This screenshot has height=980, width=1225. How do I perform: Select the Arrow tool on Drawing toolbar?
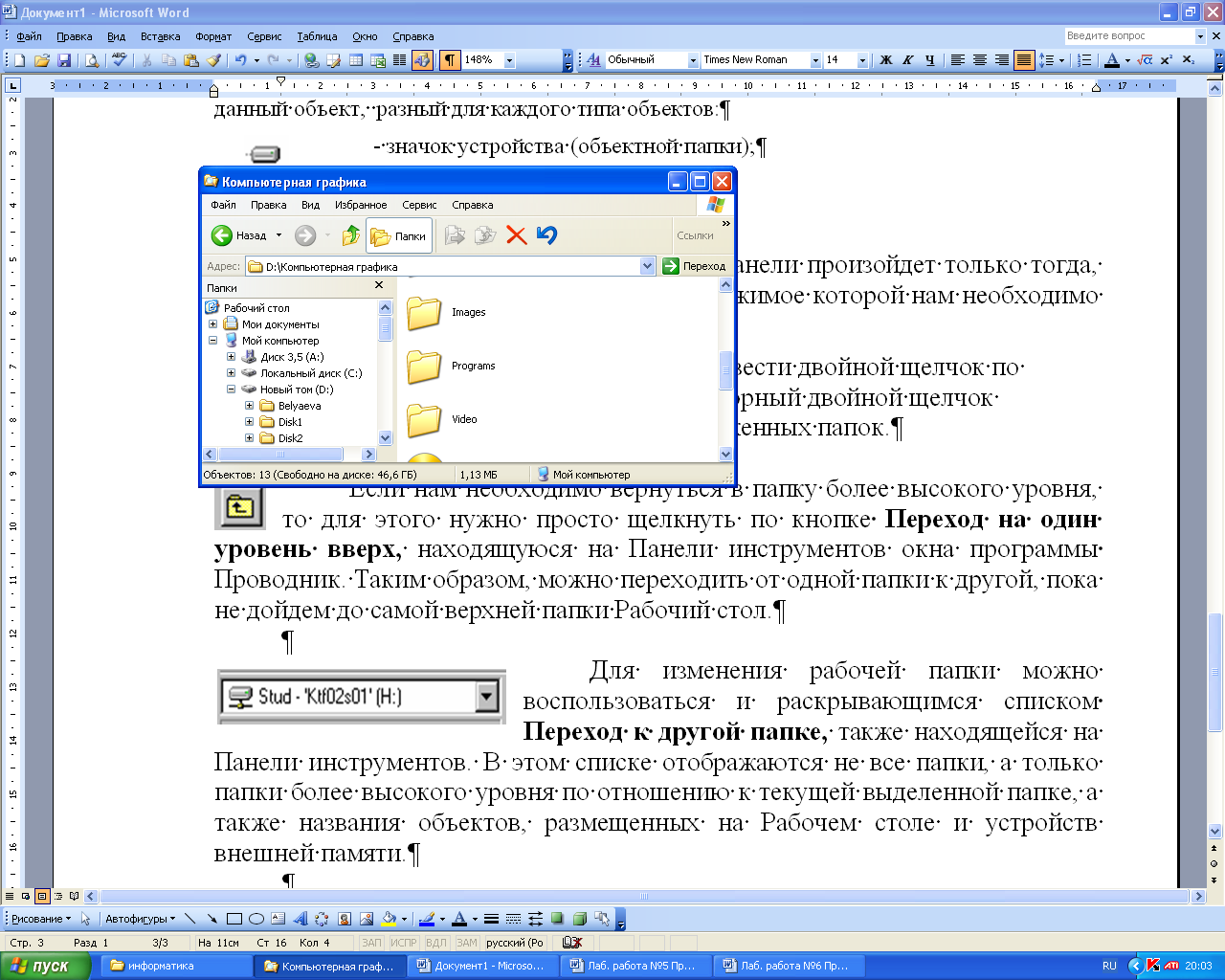pyautogui.click(x=212, y=919)
